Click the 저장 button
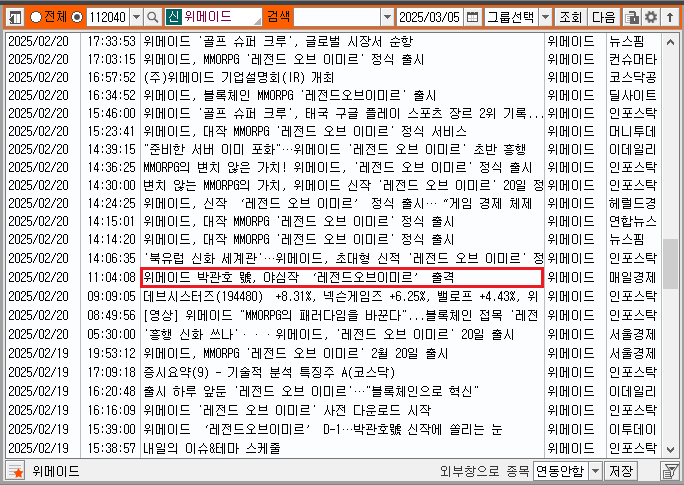The image size is (684, 485). (x=621, y=471)
